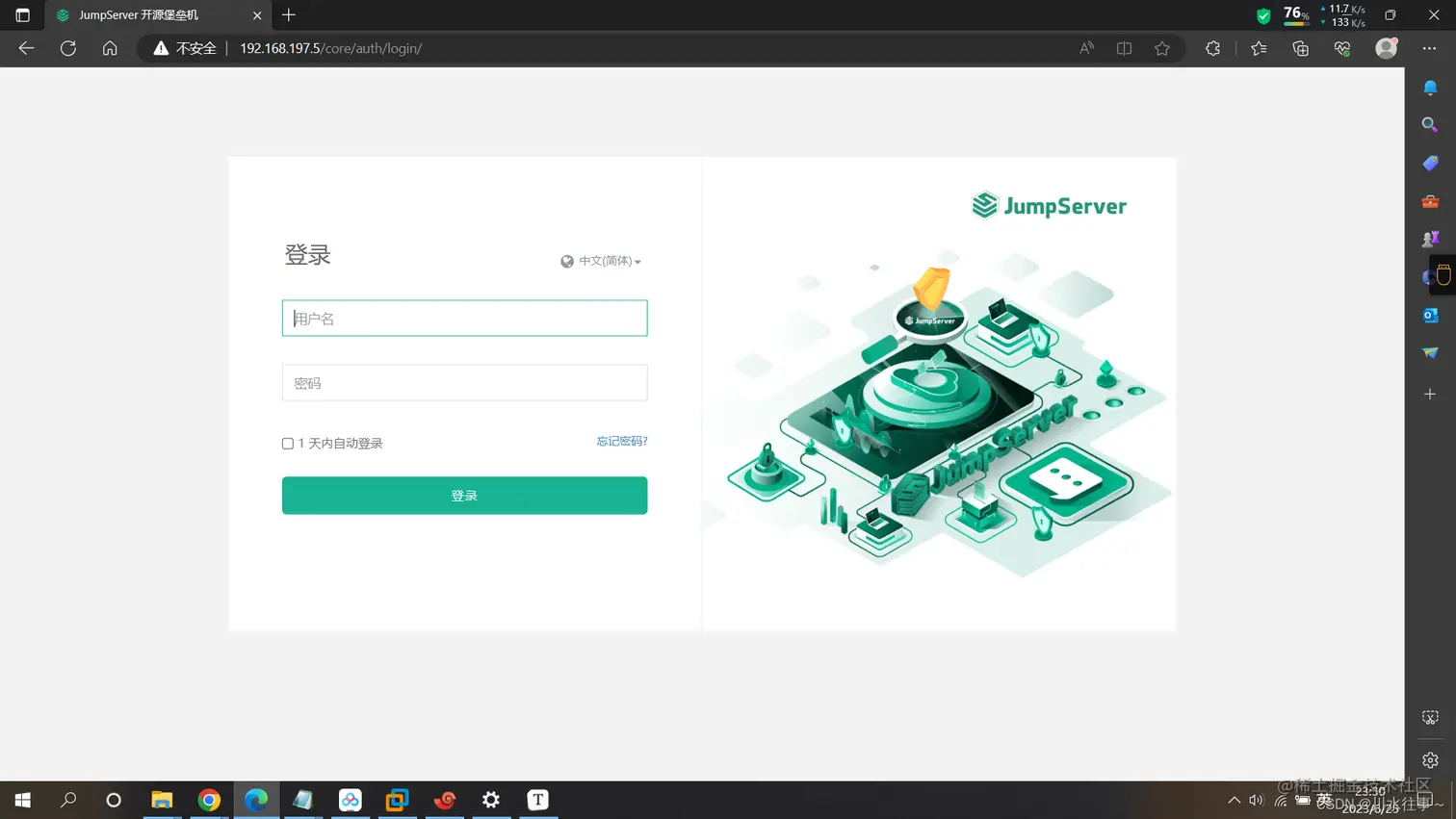Viewport: 1456px width, 819px height.
Task: Click the JumpServer logo
Action: (x=1049, y=205)
